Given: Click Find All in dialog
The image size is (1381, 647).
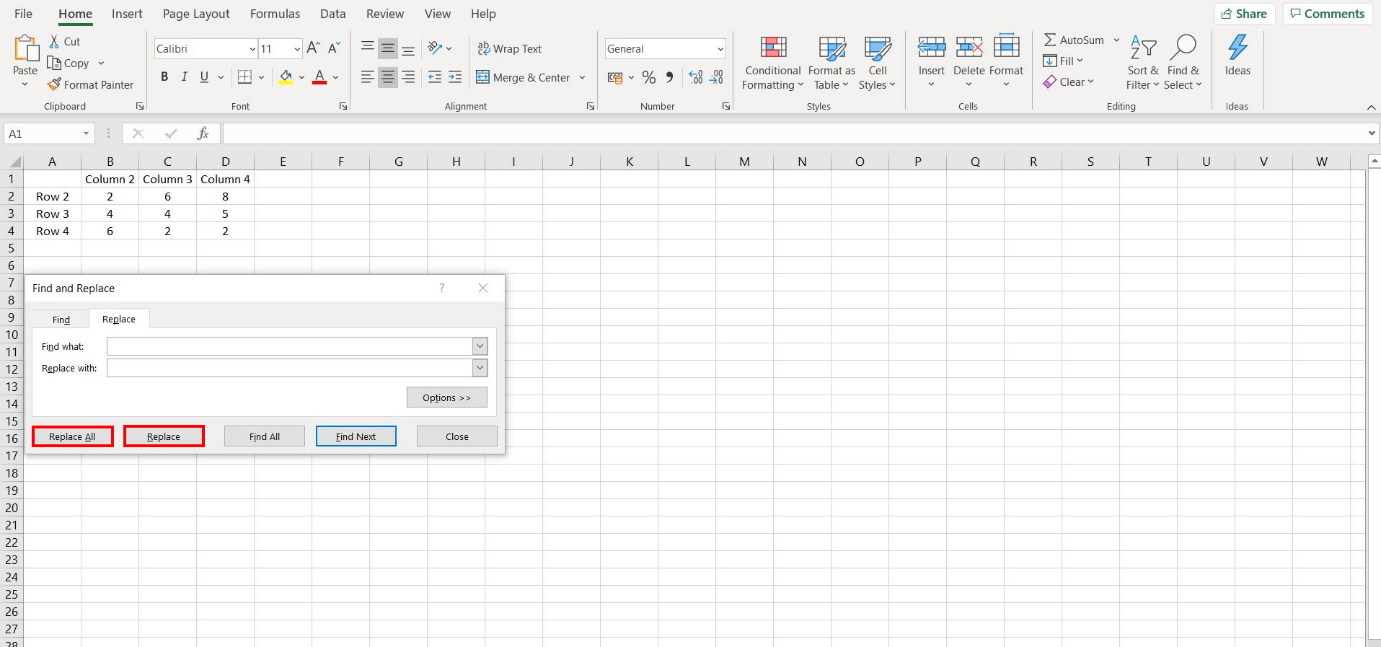Looking at the screenshot, I should [x=264, y=436].
